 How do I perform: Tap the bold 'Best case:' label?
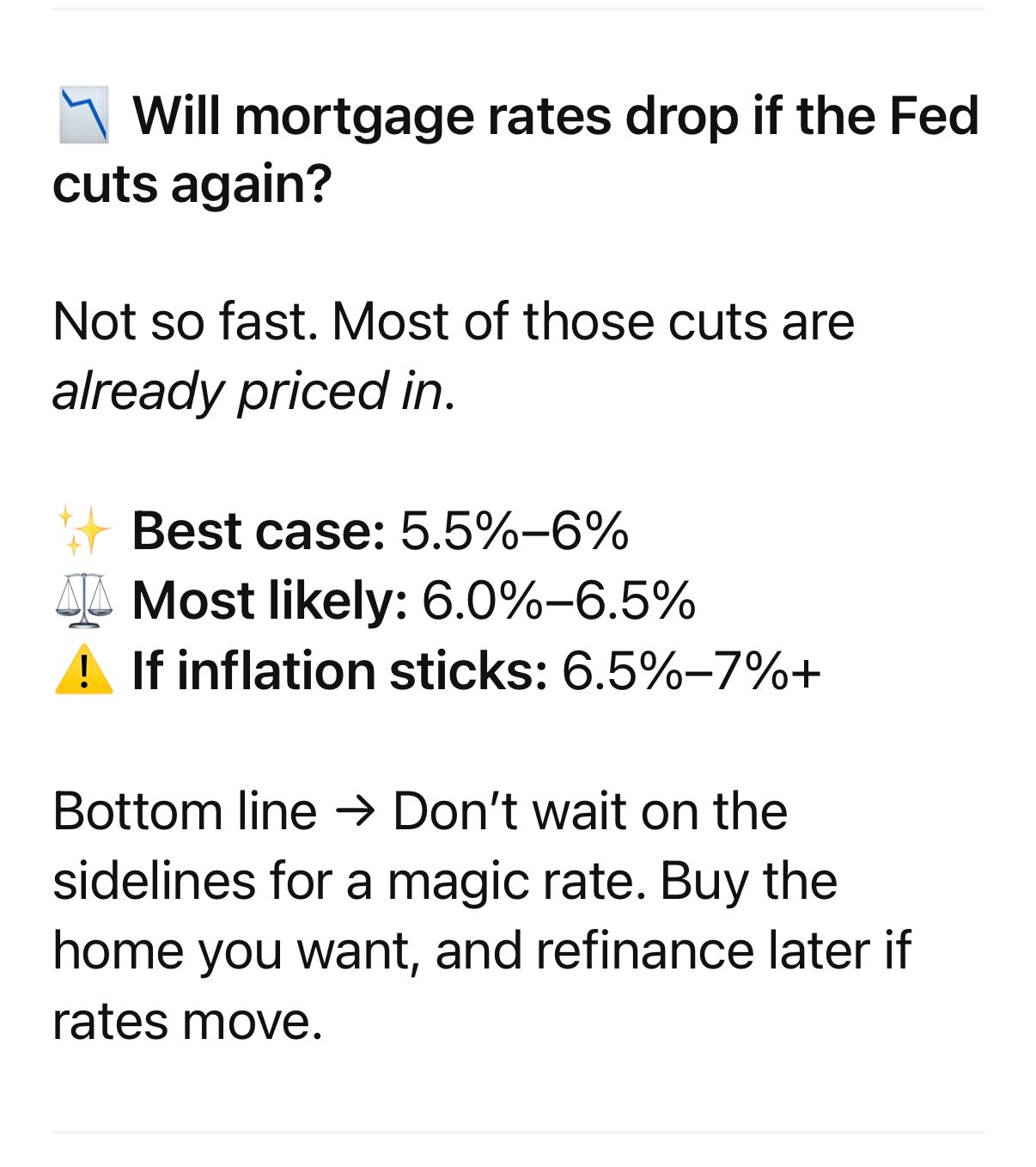pyautogui.click(x=258, y=530)
